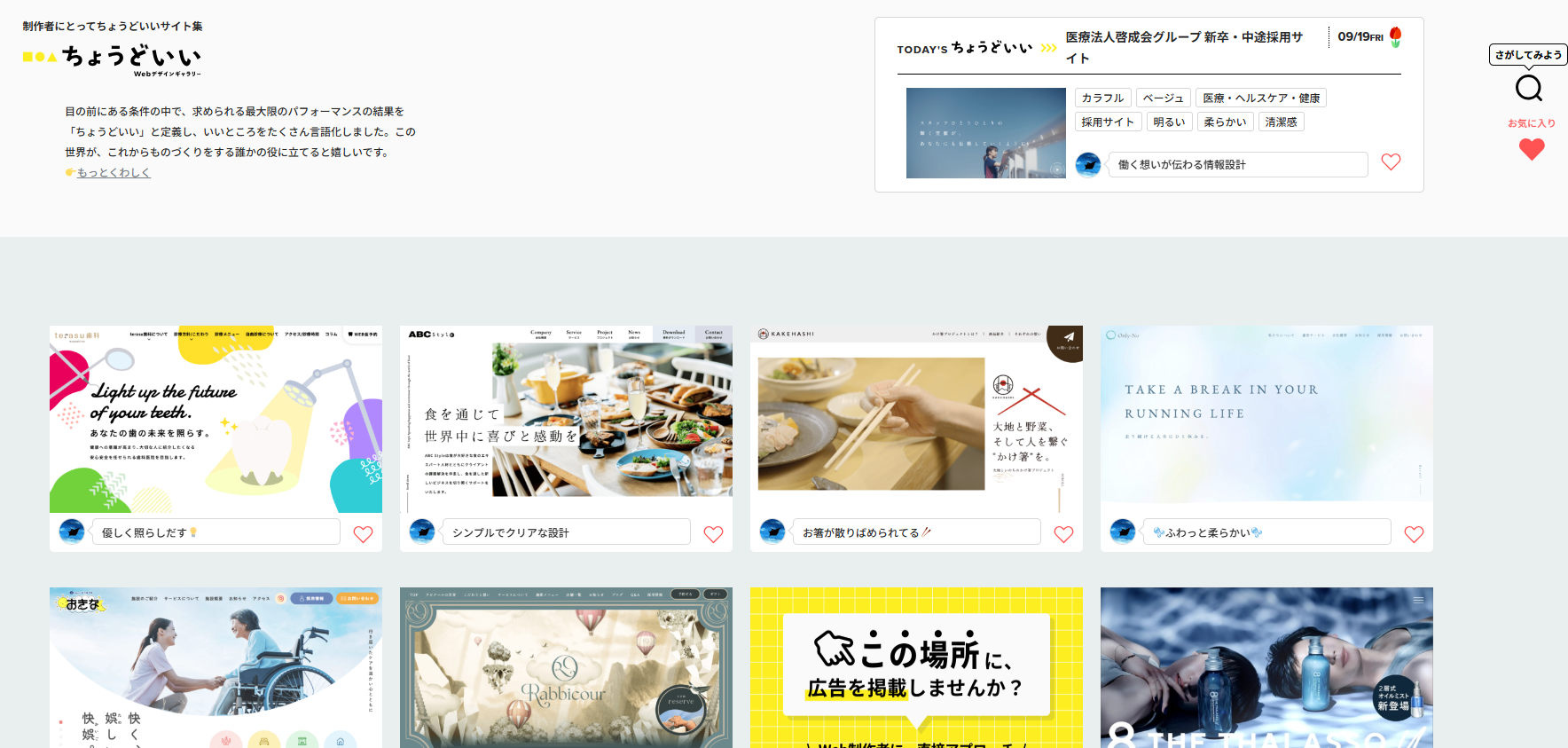The height and width of the screenshot is (748, 1568).
Task: Open favorites with the red heart icon
Action: pos(1531,149)
